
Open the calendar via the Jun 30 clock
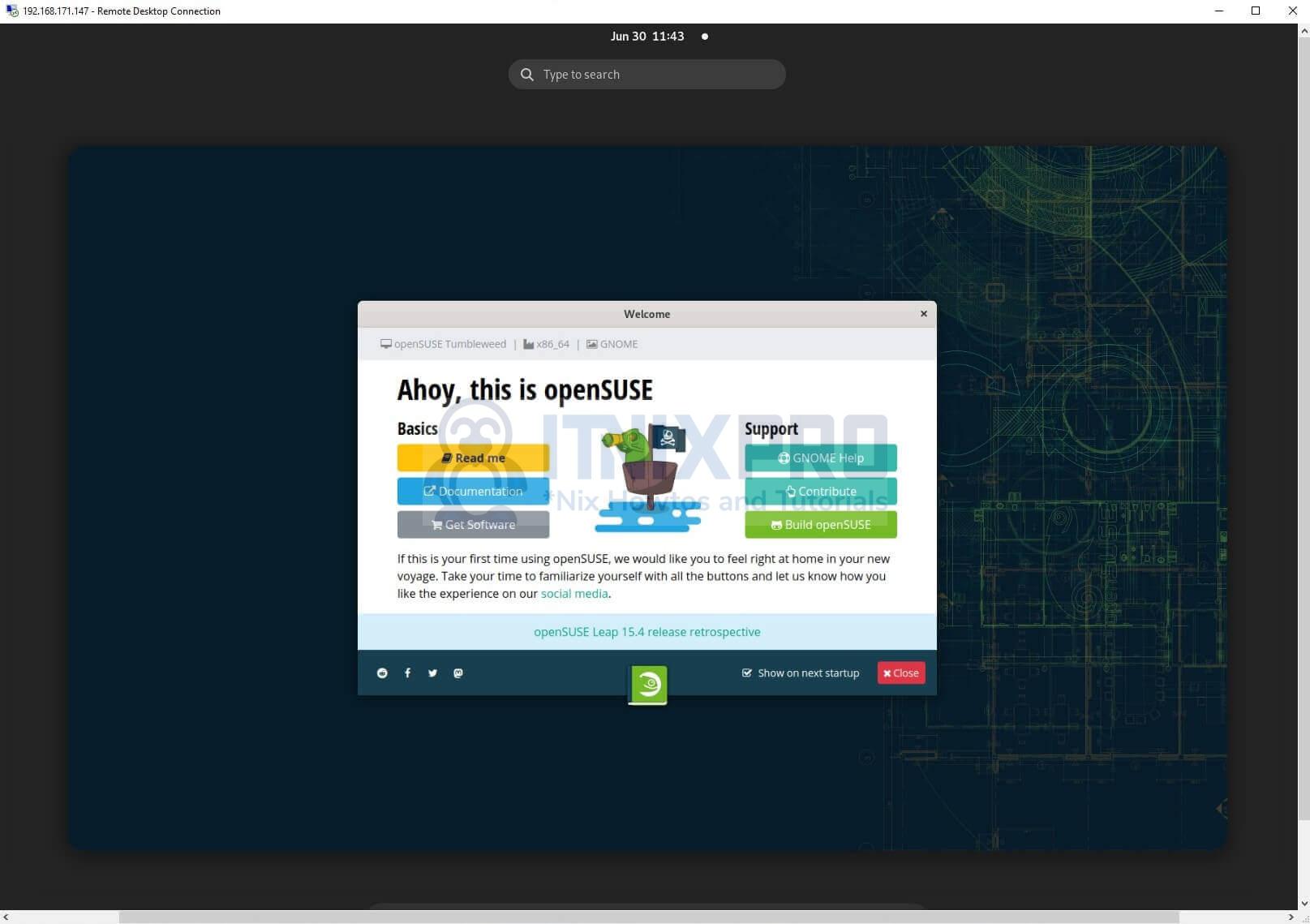[x=646, y=36]
